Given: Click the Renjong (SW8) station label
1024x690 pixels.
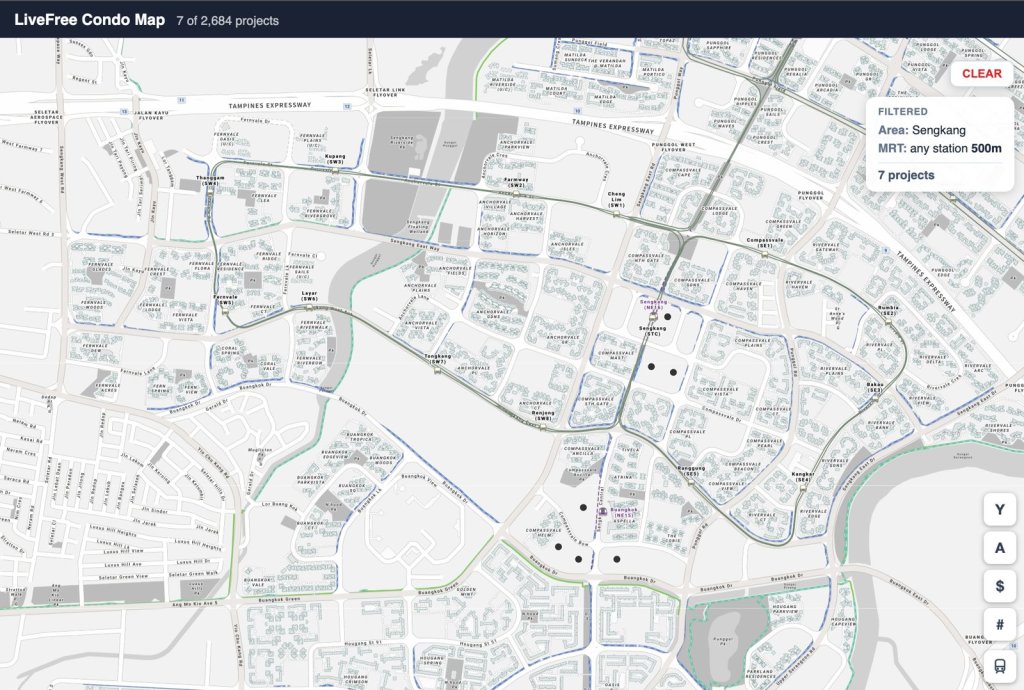Looking at the screenshot, I should pos(543,415).
